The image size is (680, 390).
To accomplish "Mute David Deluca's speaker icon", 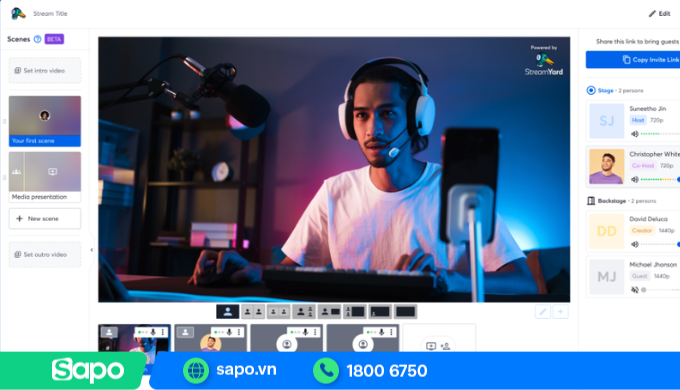I will (635, 244).
